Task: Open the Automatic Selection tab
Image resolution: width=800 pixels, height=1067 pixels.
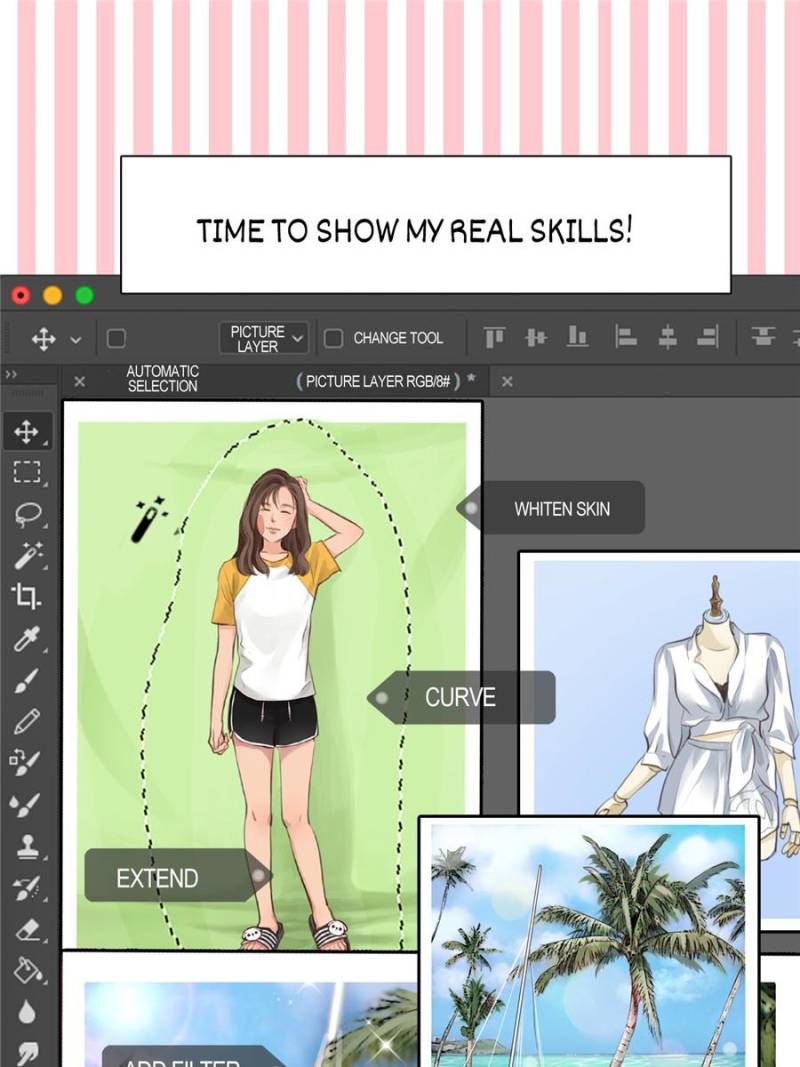Action: pos(162,379)
